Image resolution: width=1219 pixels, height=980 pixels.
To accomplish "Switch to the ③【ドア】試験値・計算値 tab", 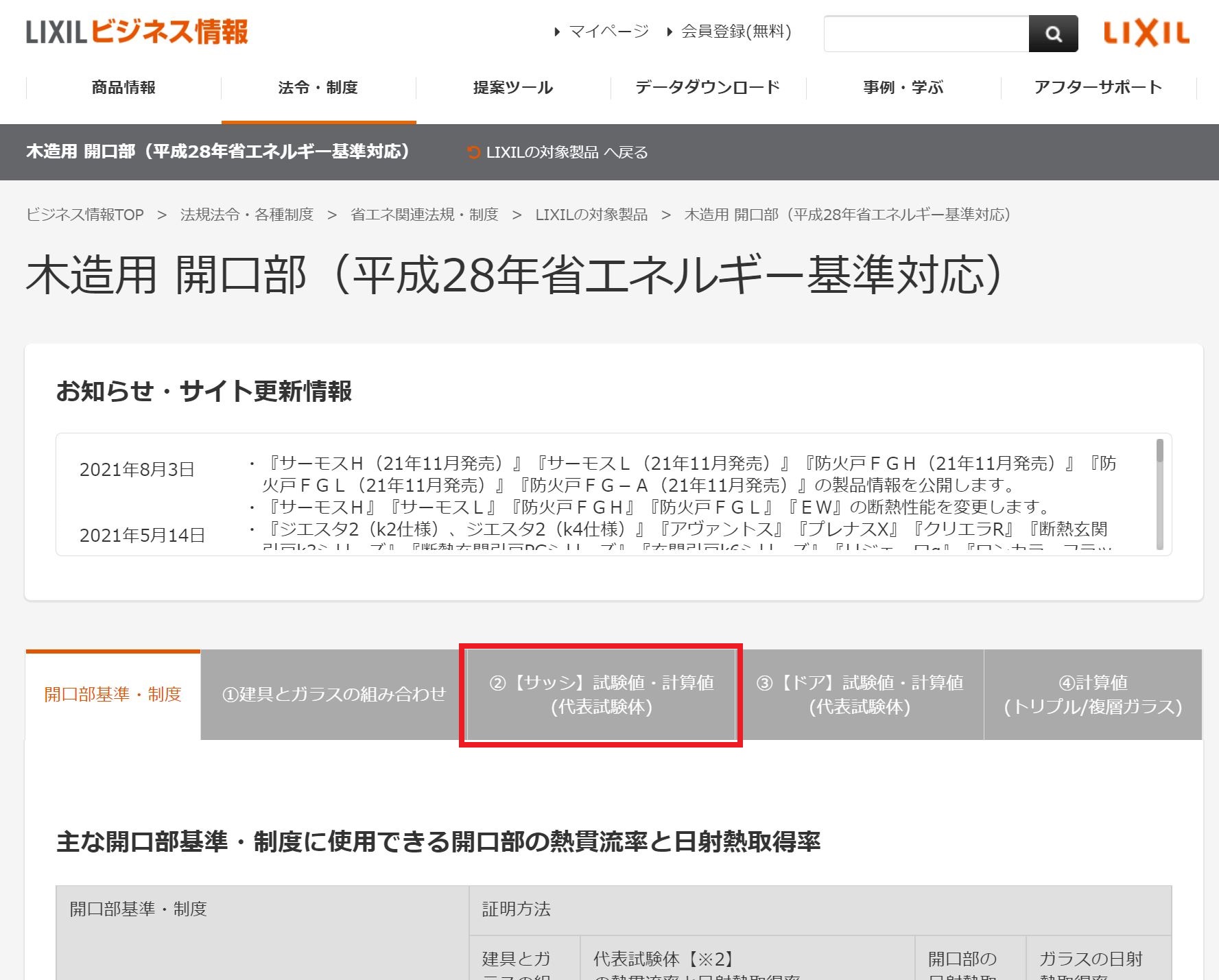I will (862, 694).
